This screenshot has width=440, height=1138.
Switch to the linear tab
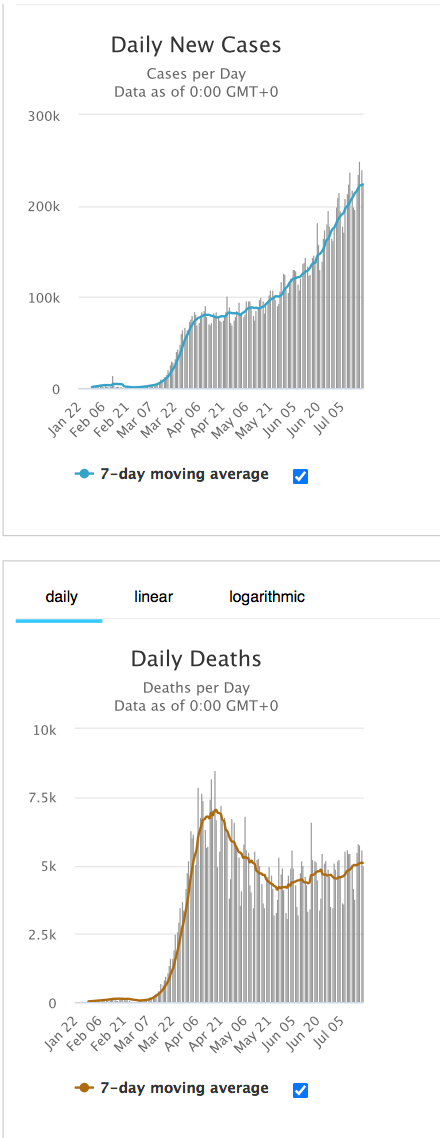point(153,597)
